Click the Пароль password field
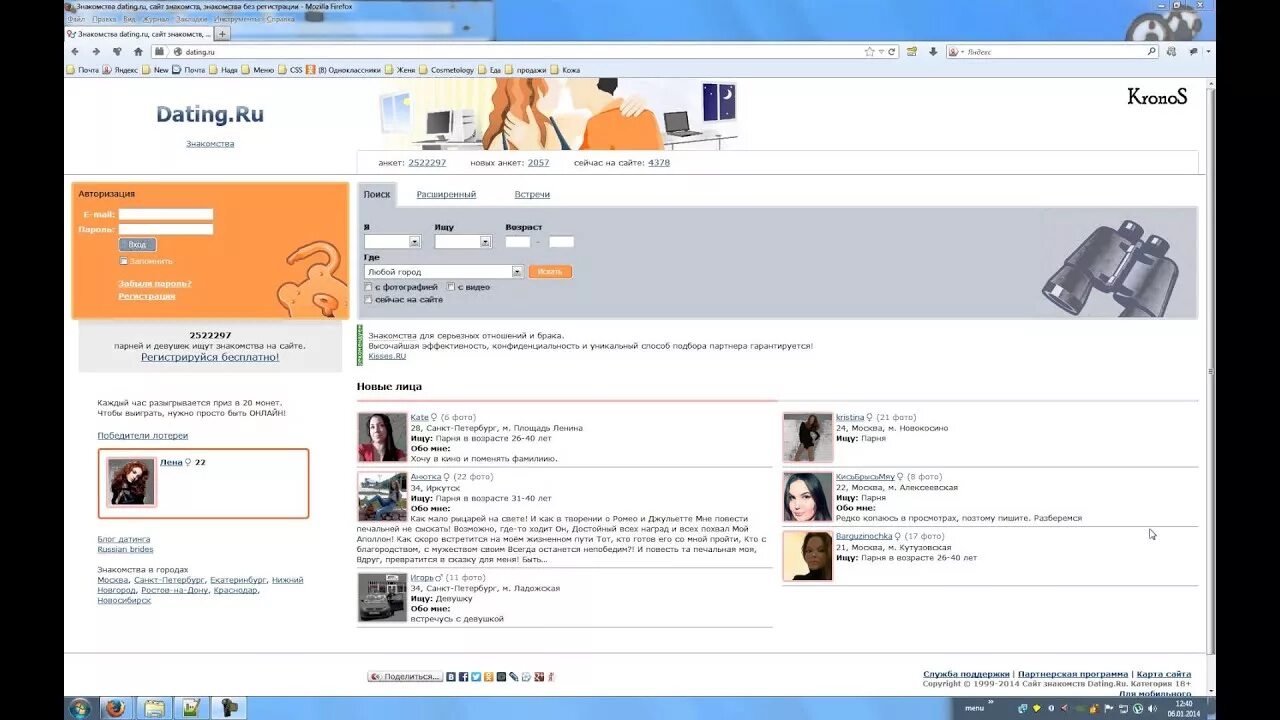 click(166, 229)
